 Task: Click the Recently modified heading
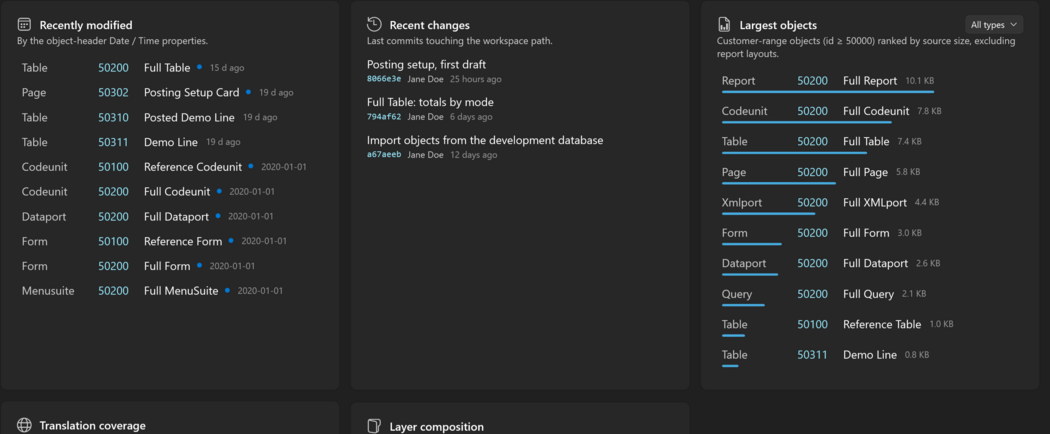pos(86,25)
